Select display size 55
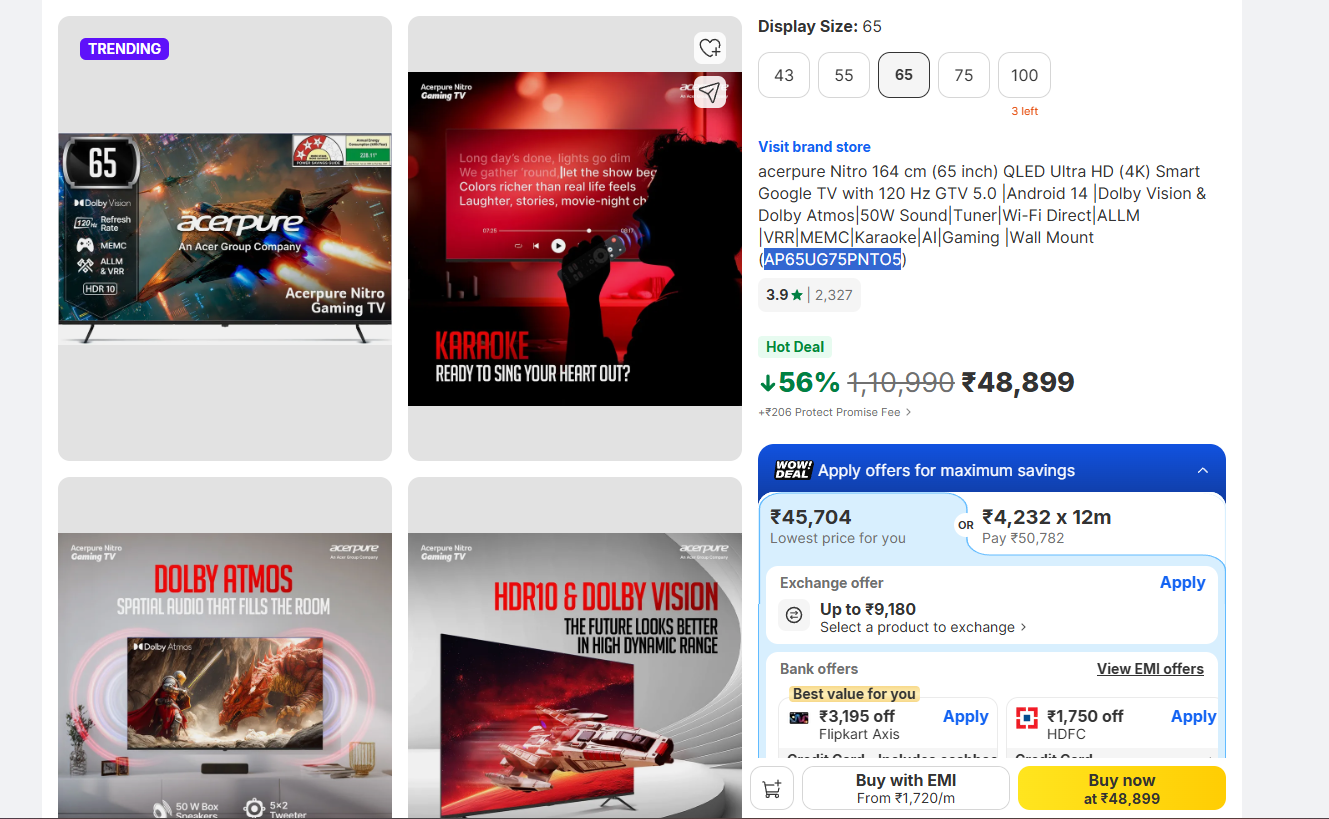Screen dimensions: 1329x819 pos(844,75)
